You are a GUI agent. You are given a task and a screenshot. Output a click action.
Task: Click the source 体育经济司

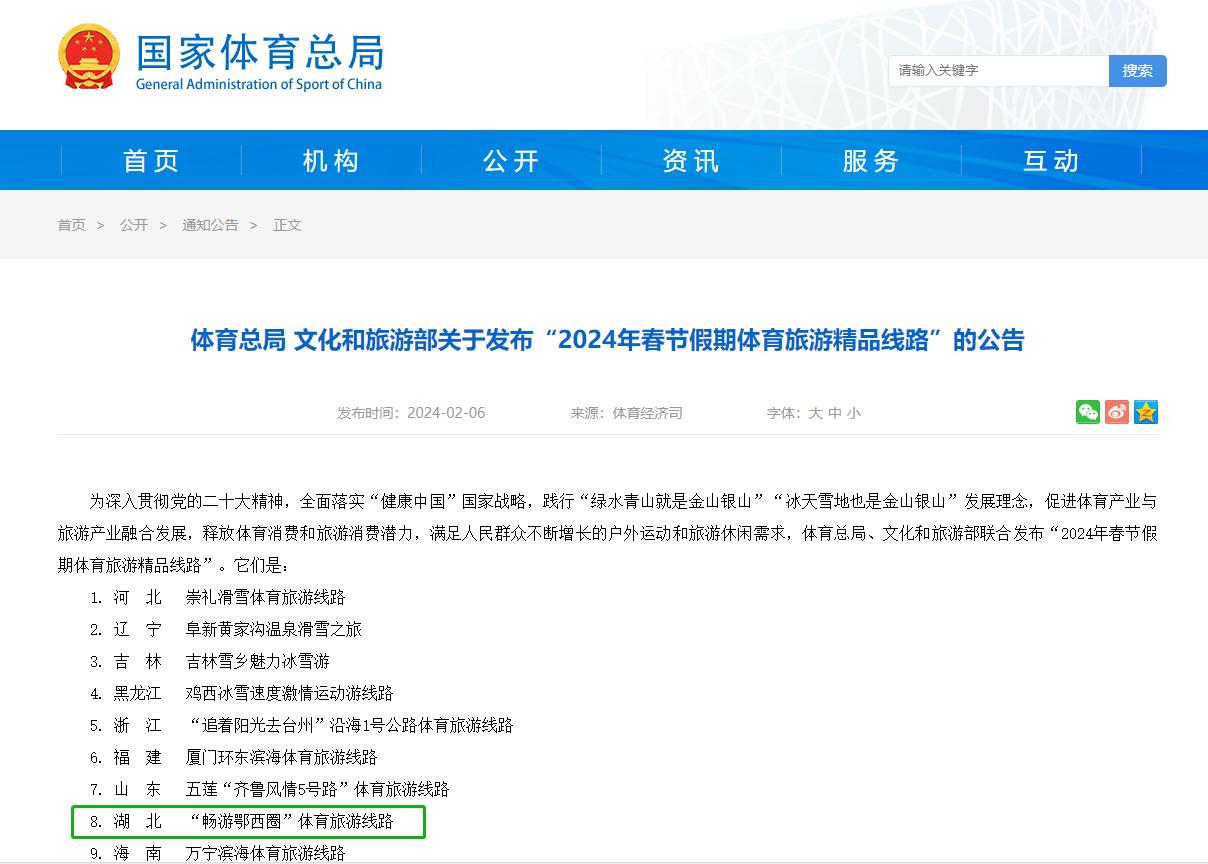648,413
